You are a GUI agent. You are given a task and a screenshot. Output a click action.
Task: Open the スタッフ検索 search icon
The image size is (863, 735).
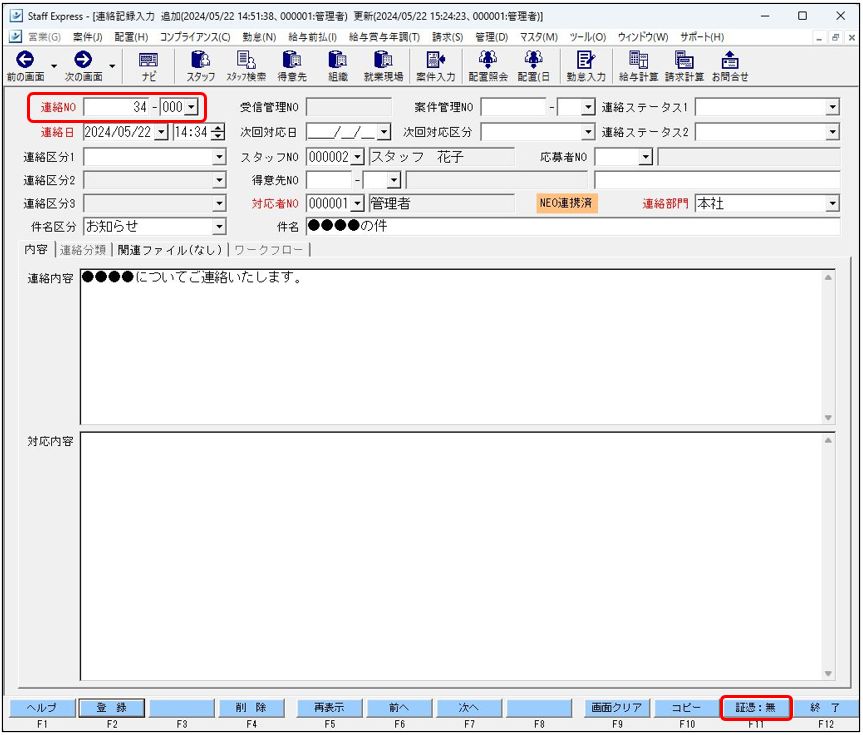(245, 59)
